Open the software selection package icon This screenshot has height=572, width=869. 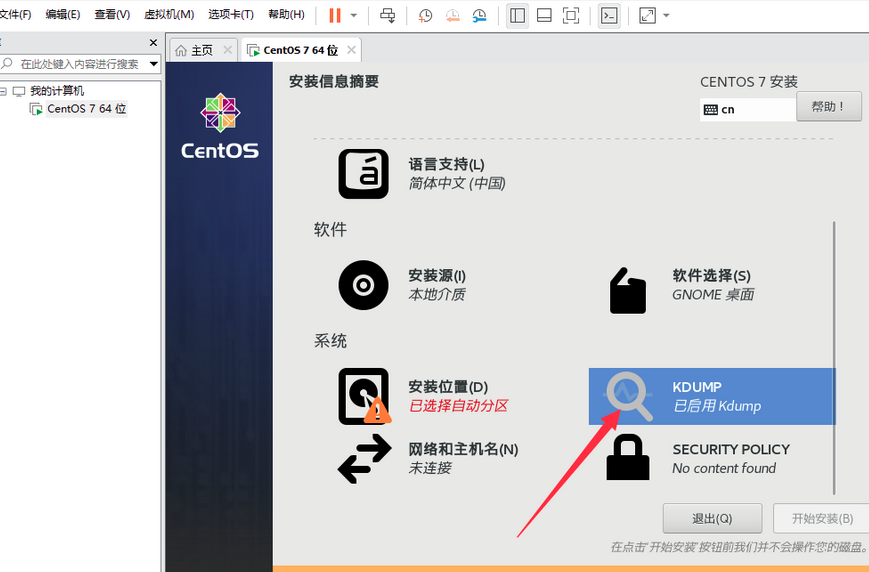point(630,289)
